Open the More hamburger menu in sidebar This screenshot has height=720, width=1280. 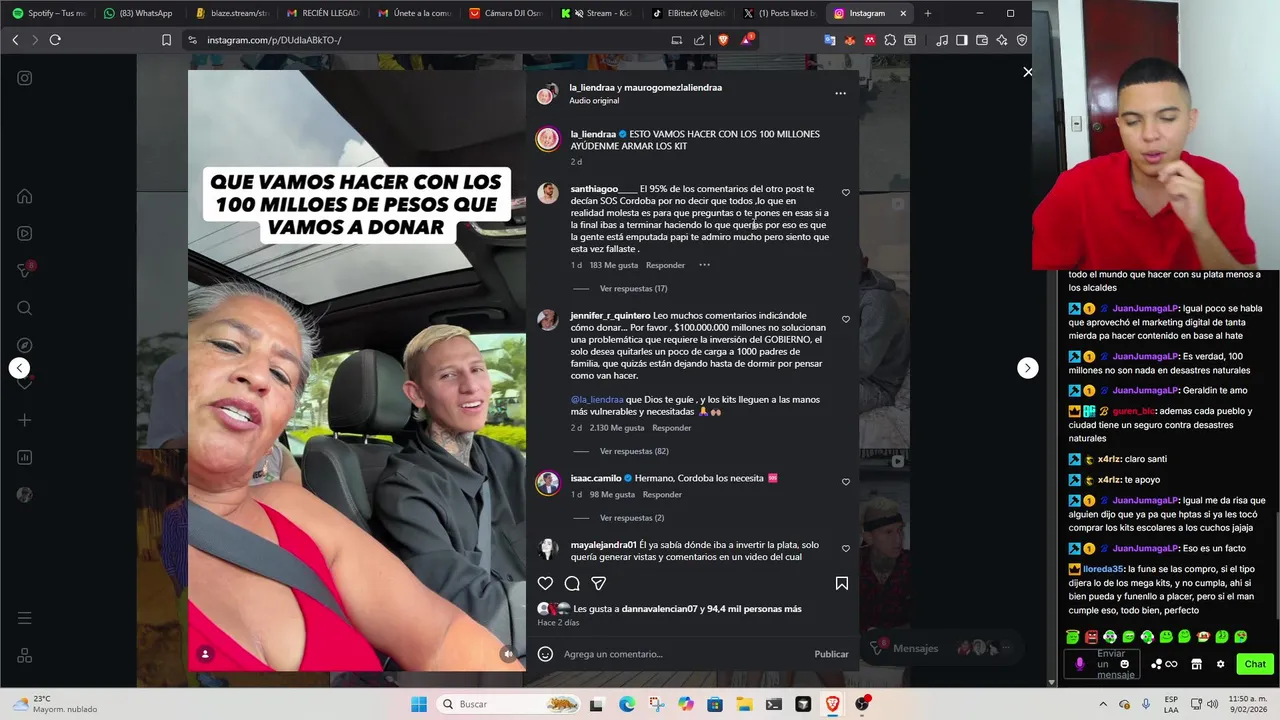[x=25, y=618]
